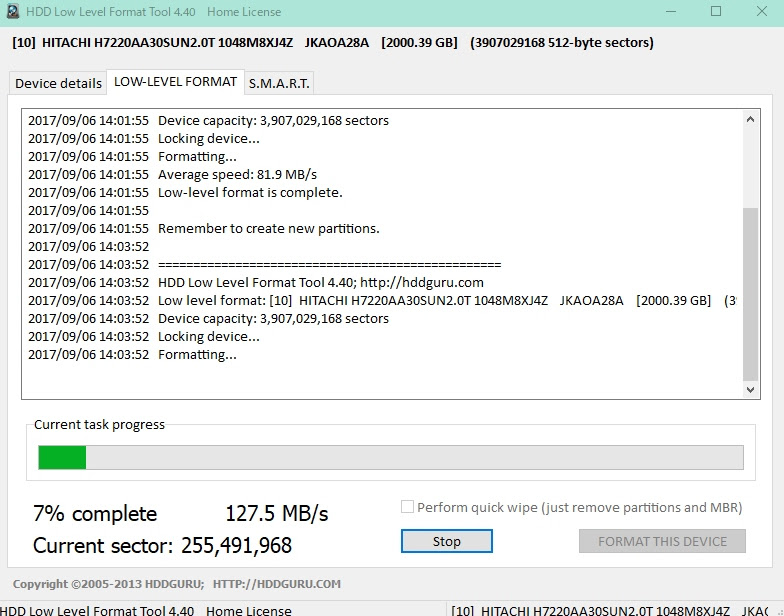
Task: Minimize the HDD Low Level Format window
Action: tap(668, 12)
